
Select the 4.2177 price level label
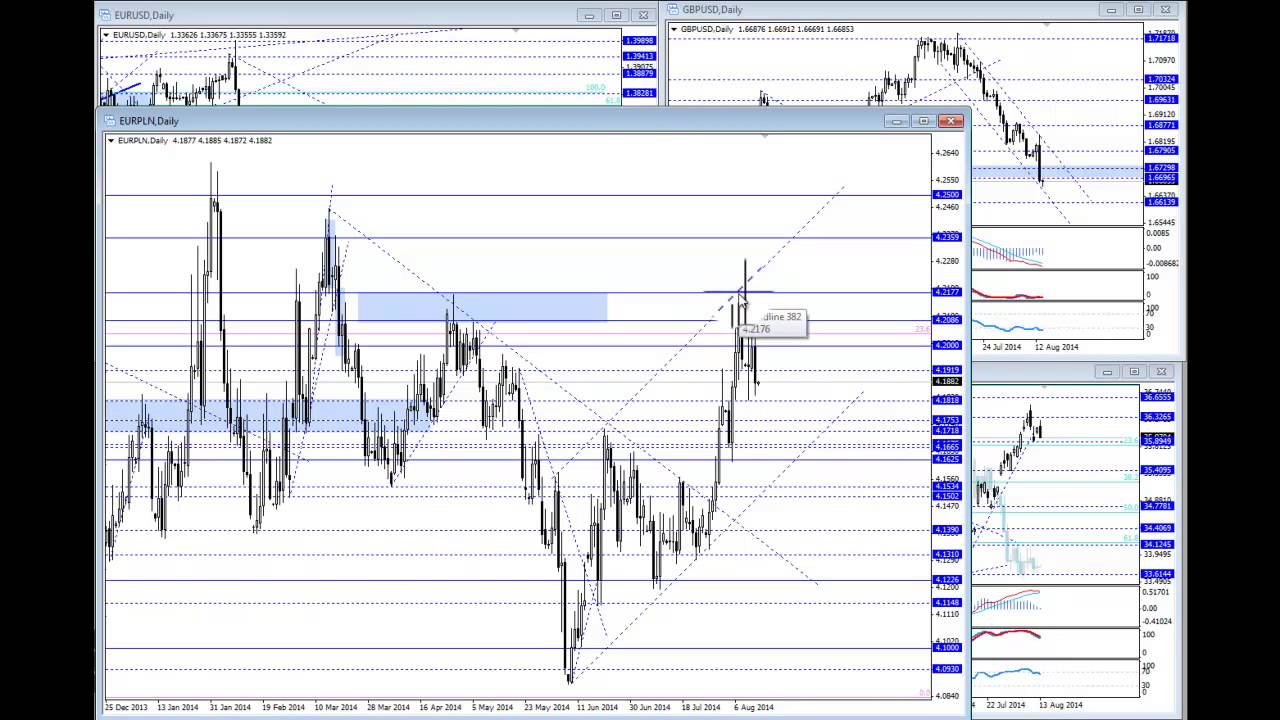tap(946, 291)
